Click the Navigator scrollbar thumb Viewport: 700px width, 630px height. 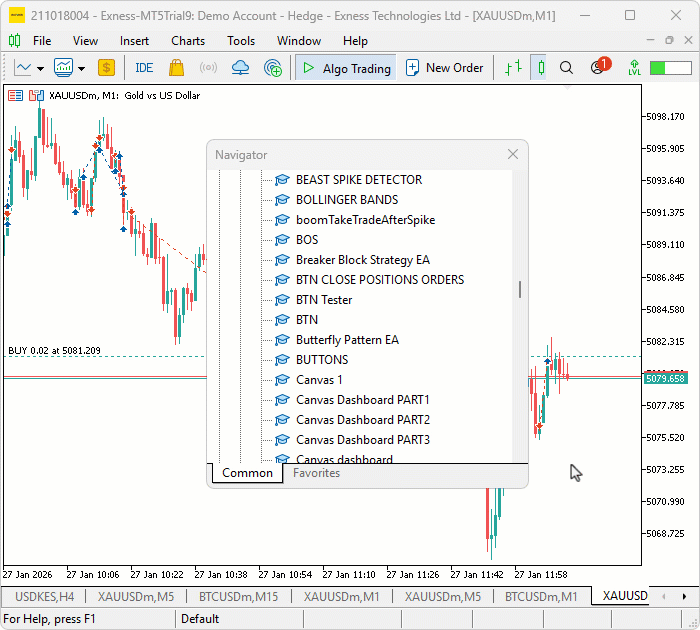point(520,290)
